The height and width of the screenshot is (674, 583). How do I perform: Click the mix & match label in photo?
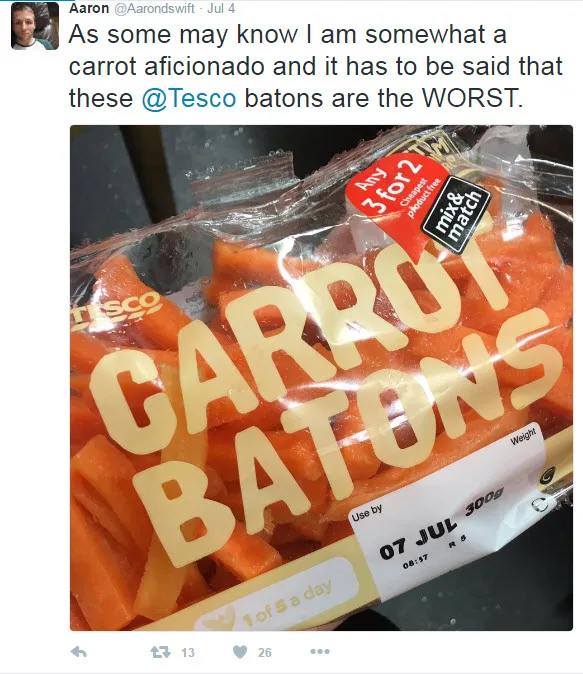(457, 214)
